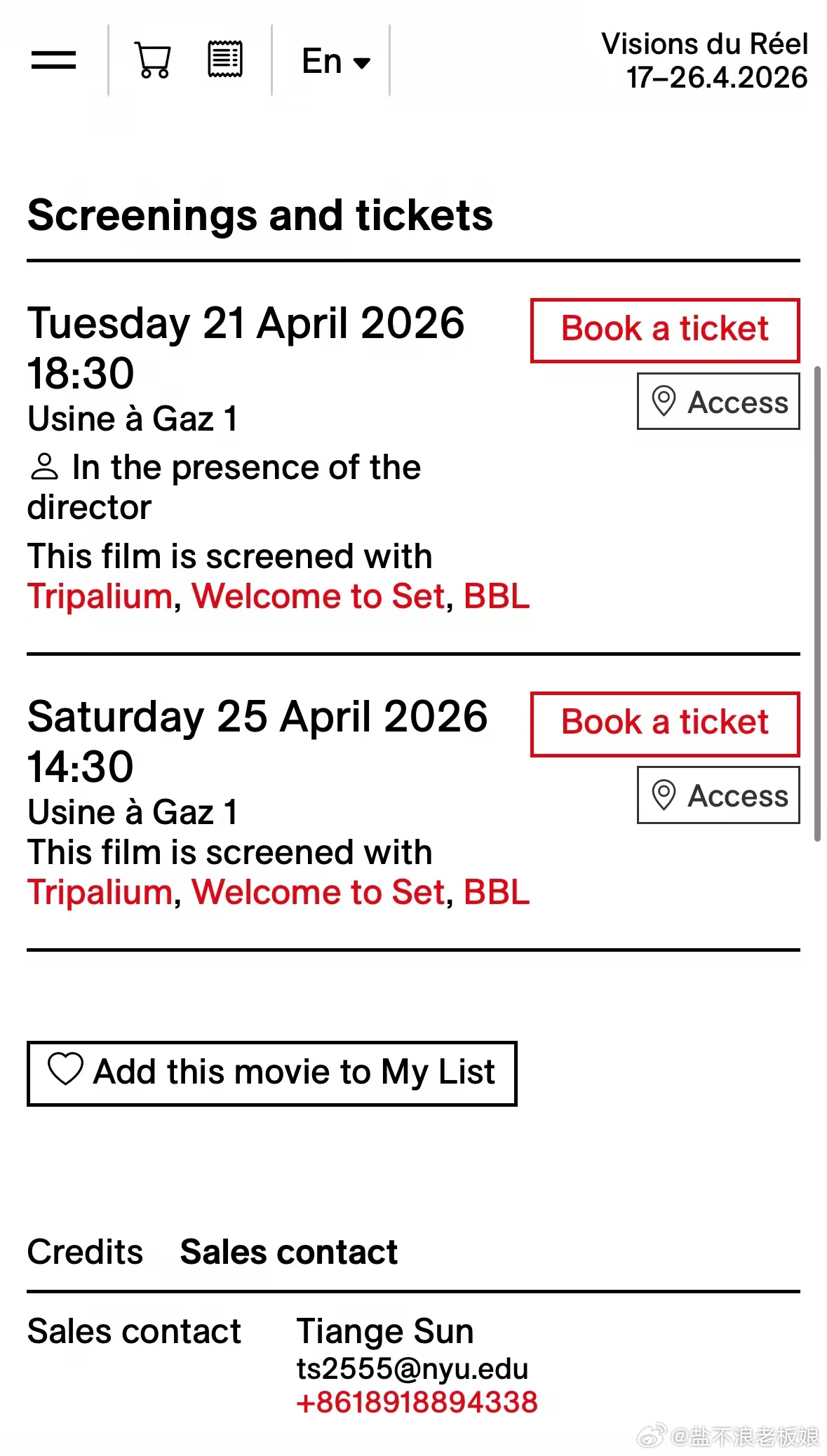Open the hamburger navigation menu
The image size is (827, 1456).
point(53,60)
